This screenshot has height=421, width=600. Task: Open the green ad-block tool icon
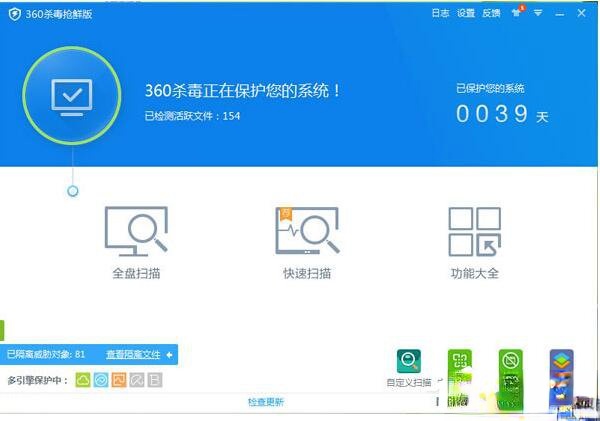pyautogui.click(x=510, y=361)
